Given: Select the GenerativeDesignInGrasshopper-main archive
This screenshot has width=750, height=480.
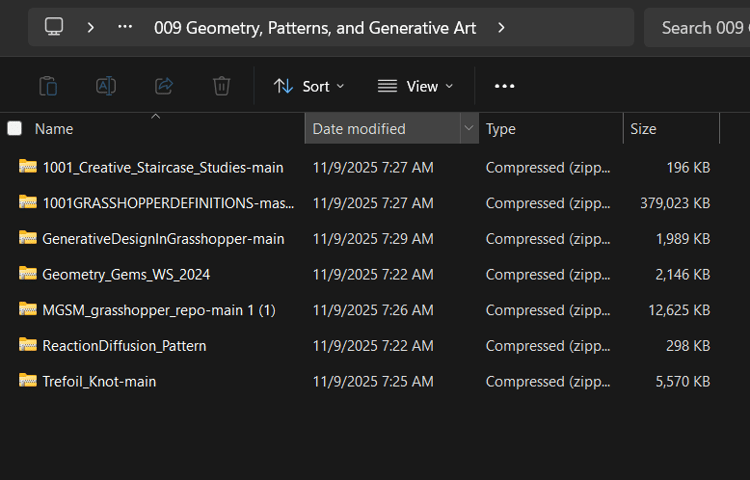Looking at the screenshot, I should pyautogui.click(x=163, y=239).
